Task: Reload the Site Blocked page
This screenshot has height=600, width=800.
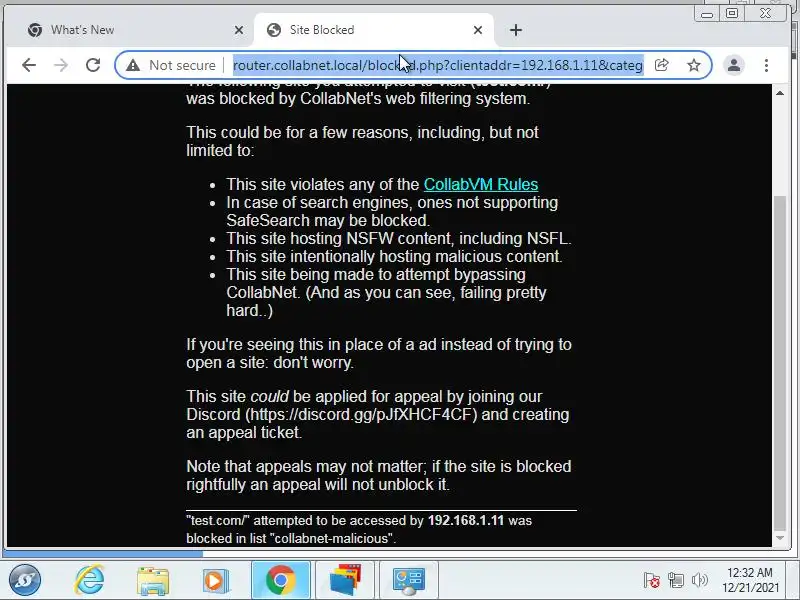Action: (x=93, y=65)
